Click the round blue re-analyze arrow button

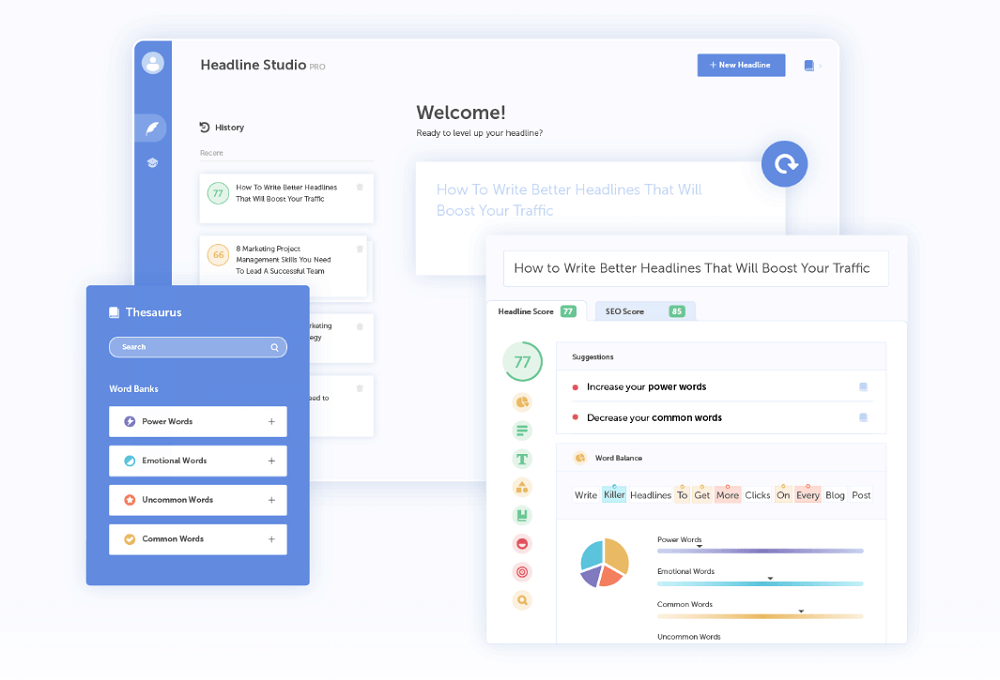click(784, 164)
